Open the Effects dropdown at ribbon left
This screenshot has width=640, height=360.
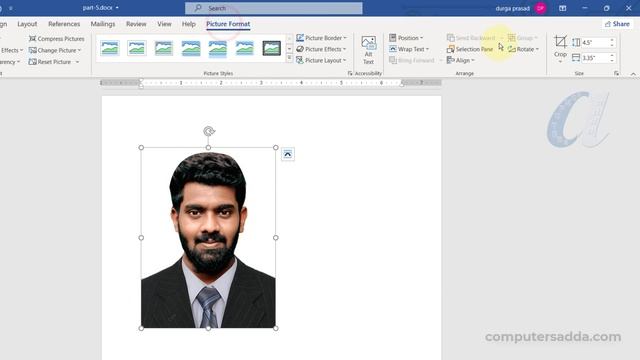coord(12,50)
